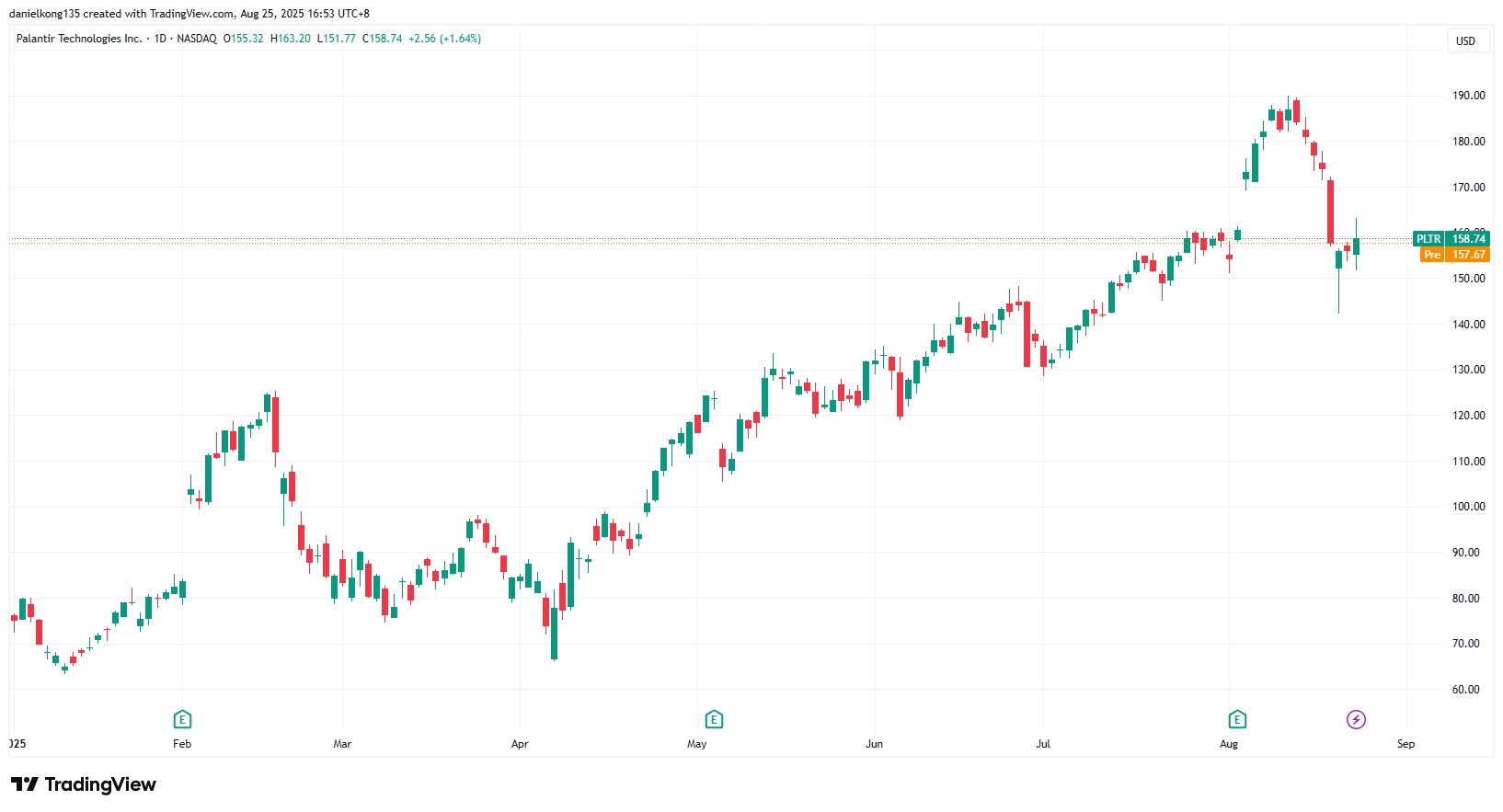Click the 100.00 price scale value
1503x812 pixels.
[1468, 507]
